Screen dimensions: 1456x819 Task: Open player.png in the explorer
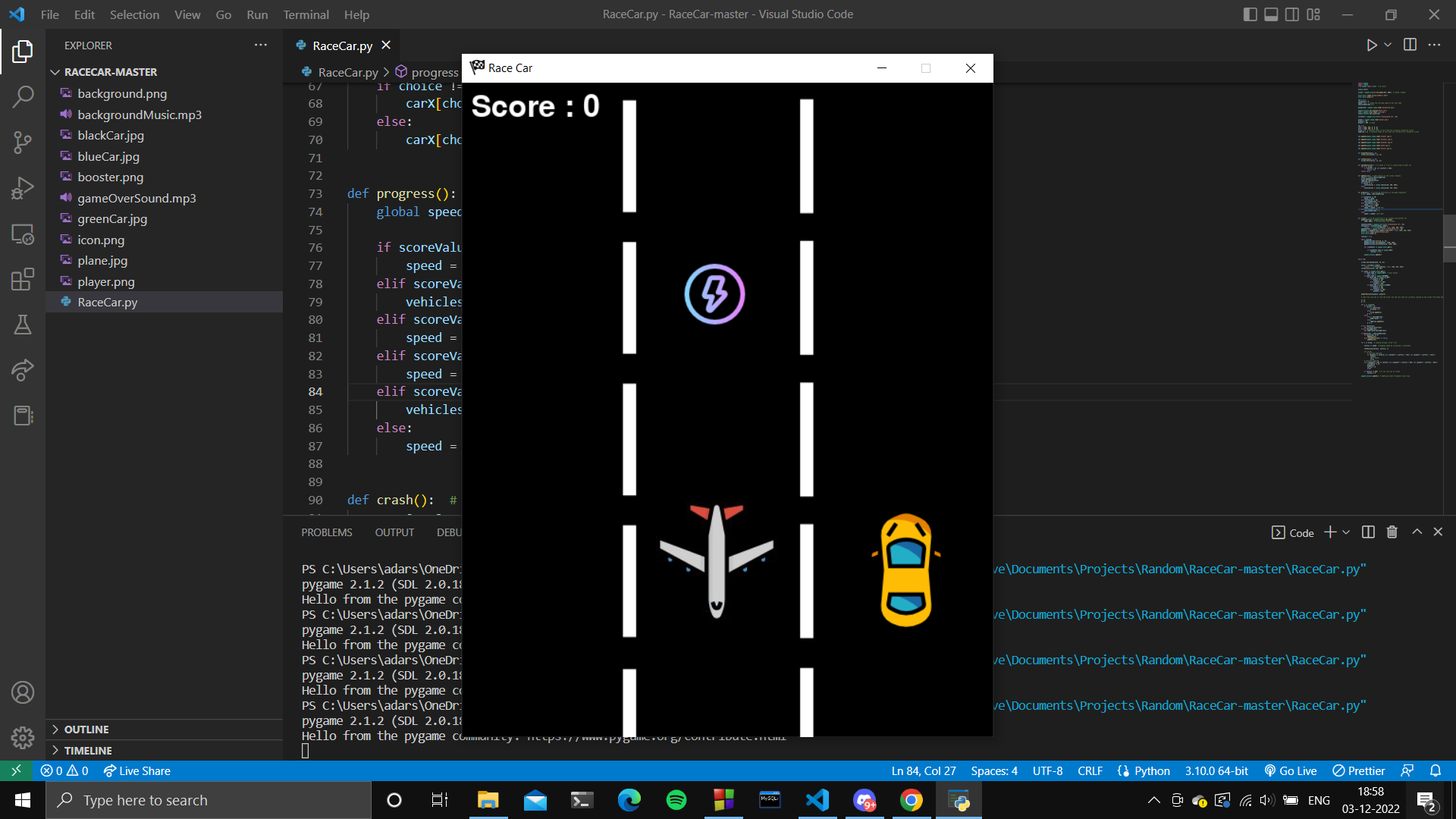106,281
